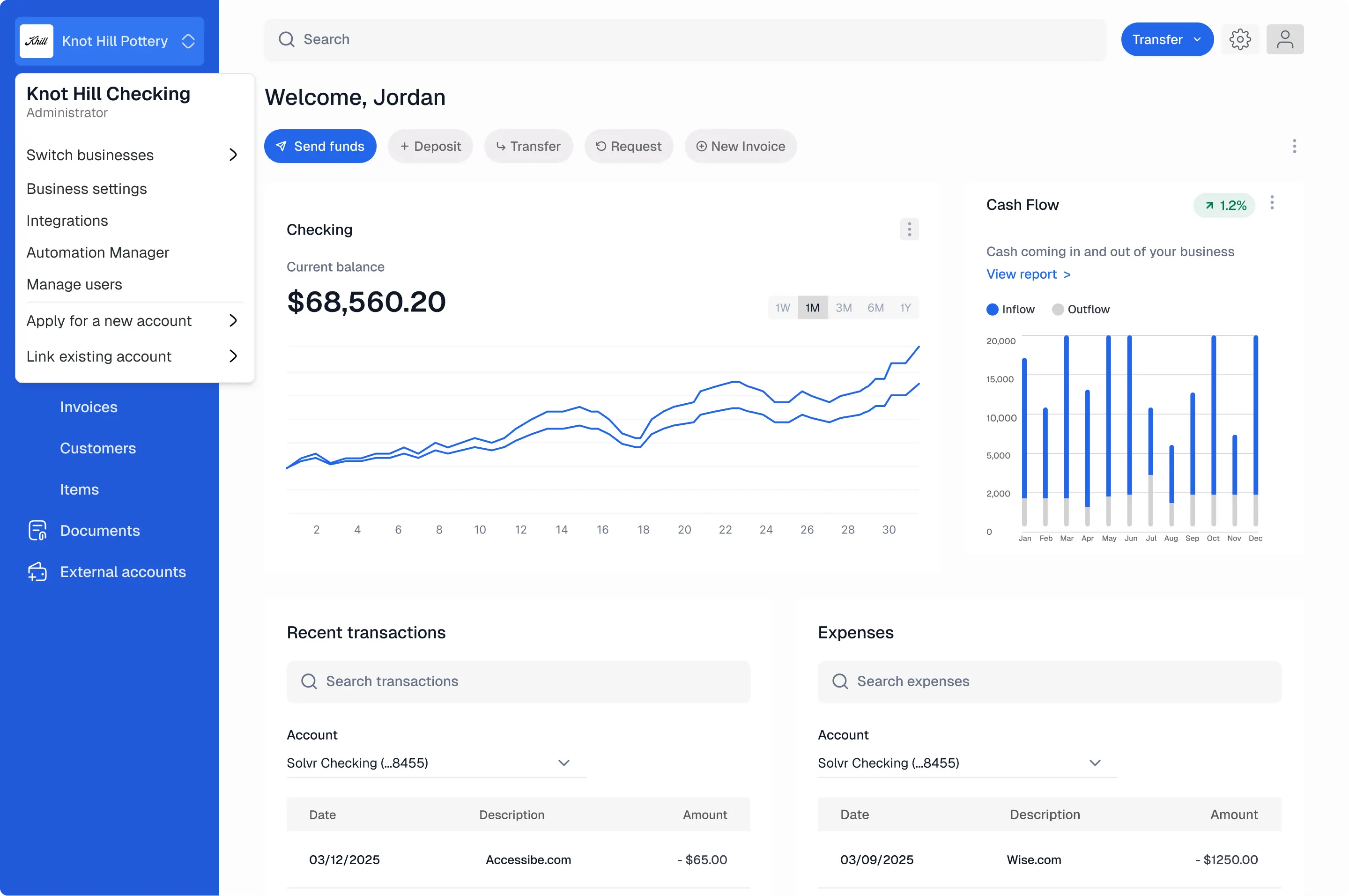Select Automation Manager menu item

click(98, 252)
